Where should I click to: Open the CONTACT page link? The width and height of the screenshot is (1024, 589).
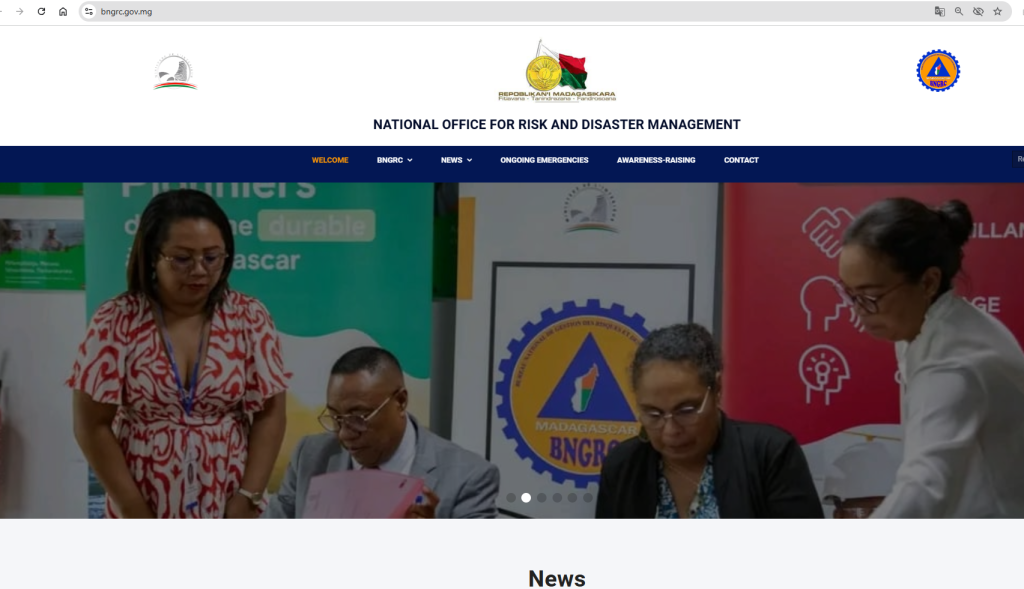[x=741, y=160]
